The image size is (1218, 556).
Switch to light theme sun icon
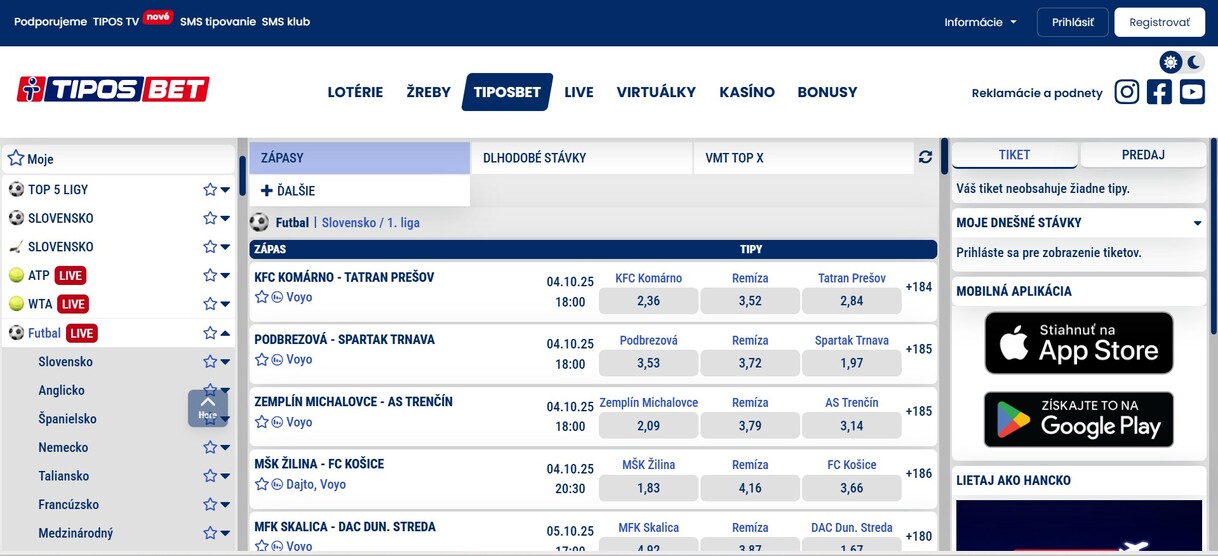(x=1170, y=62)
